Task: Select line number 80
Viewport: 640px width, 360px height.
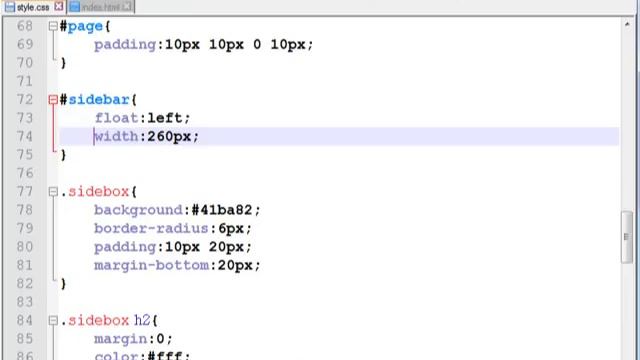Action: click(25, 247)
